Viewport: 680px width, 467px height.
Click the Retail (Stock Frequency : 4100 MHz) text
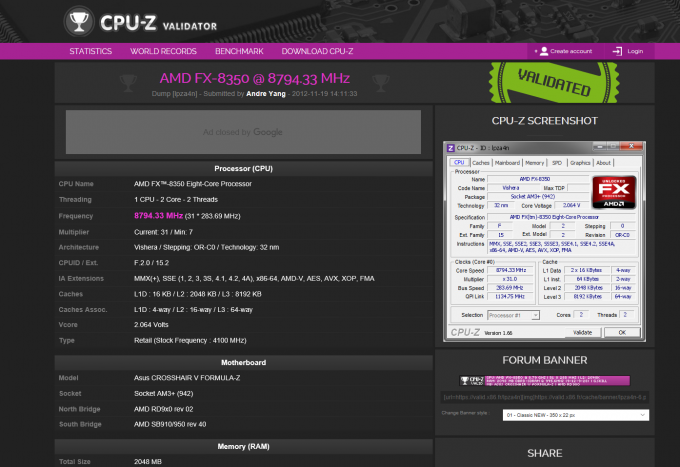point(190,340)
